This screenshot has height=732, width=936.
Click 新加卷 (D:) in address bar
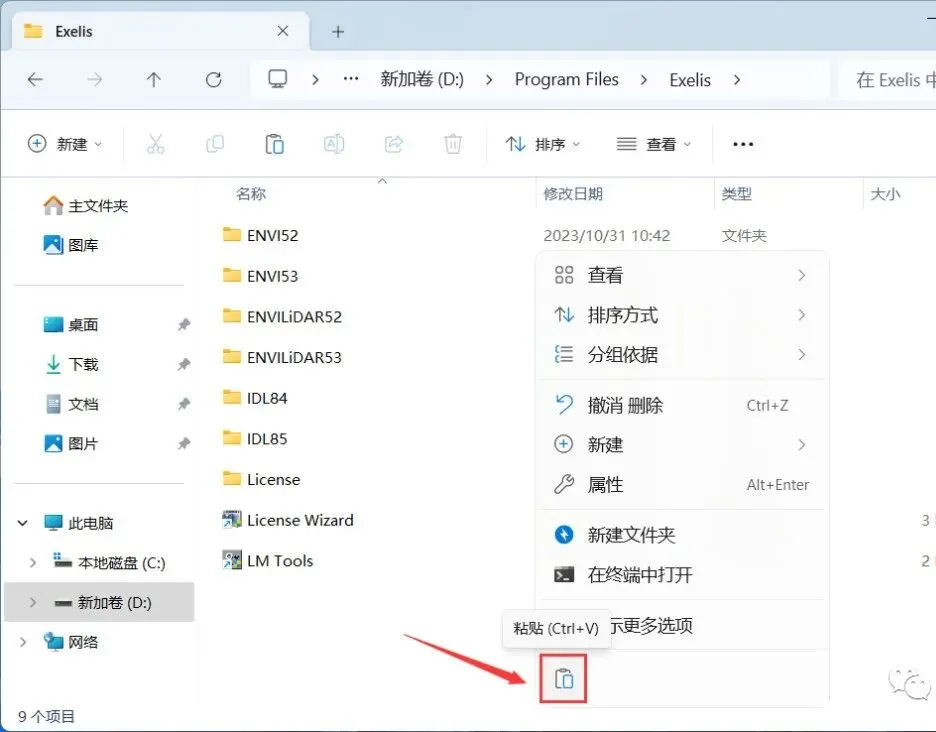422,79
